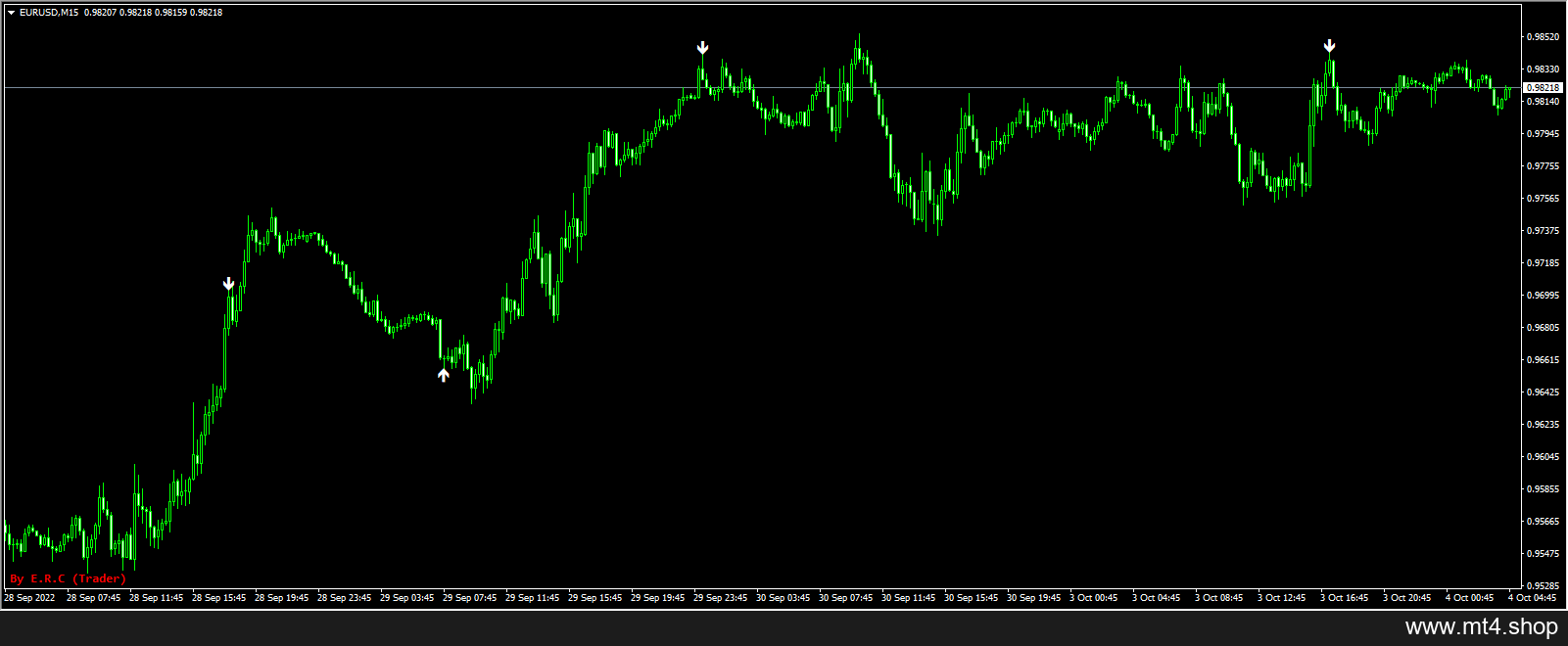Click the 0.96805 price axis value
The width and height of the screenshot is (1568, 646).
(x=1544, y=328)
